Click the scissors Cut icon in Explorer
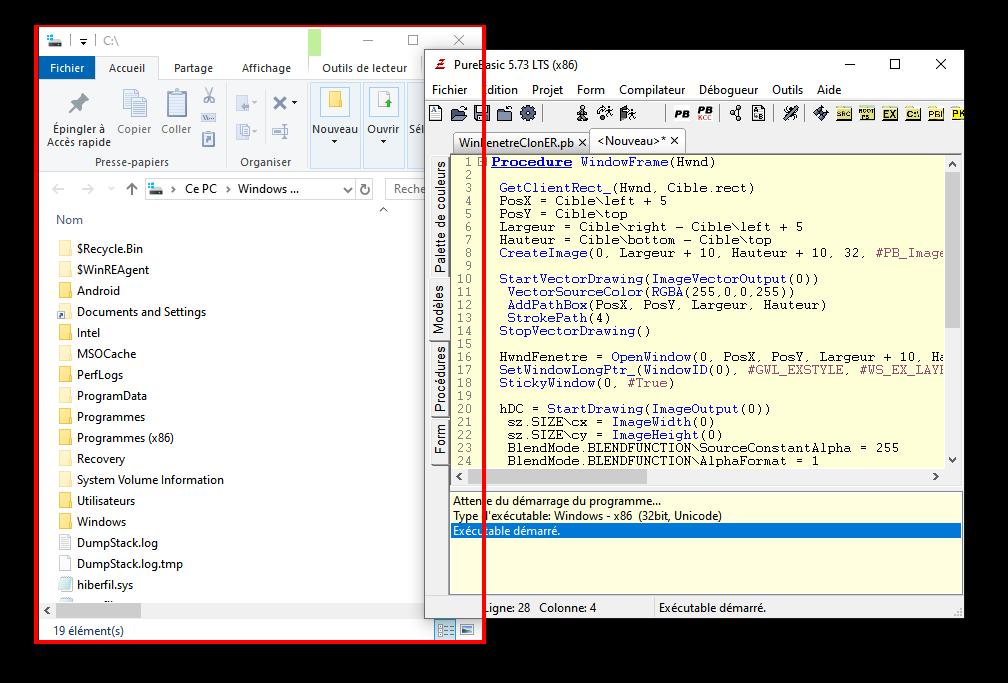This screenshot has width=1008, height=683. (x=209, y=96)
